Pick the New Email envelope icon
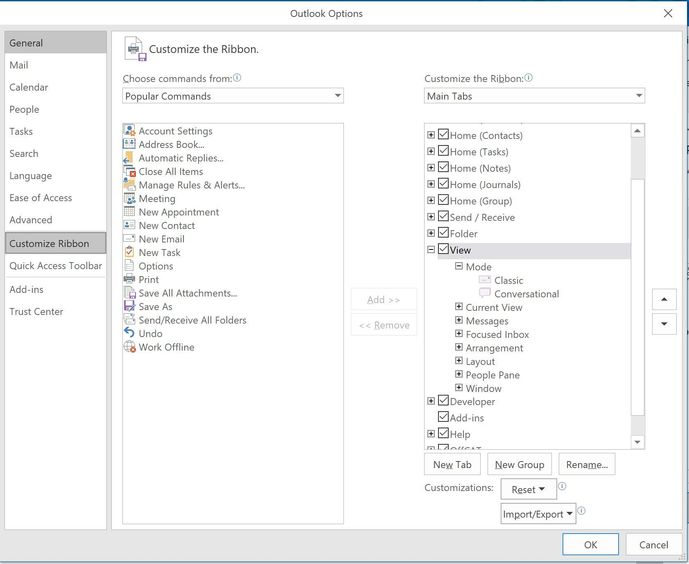689x564 pixels. click(x=130, y=239)
